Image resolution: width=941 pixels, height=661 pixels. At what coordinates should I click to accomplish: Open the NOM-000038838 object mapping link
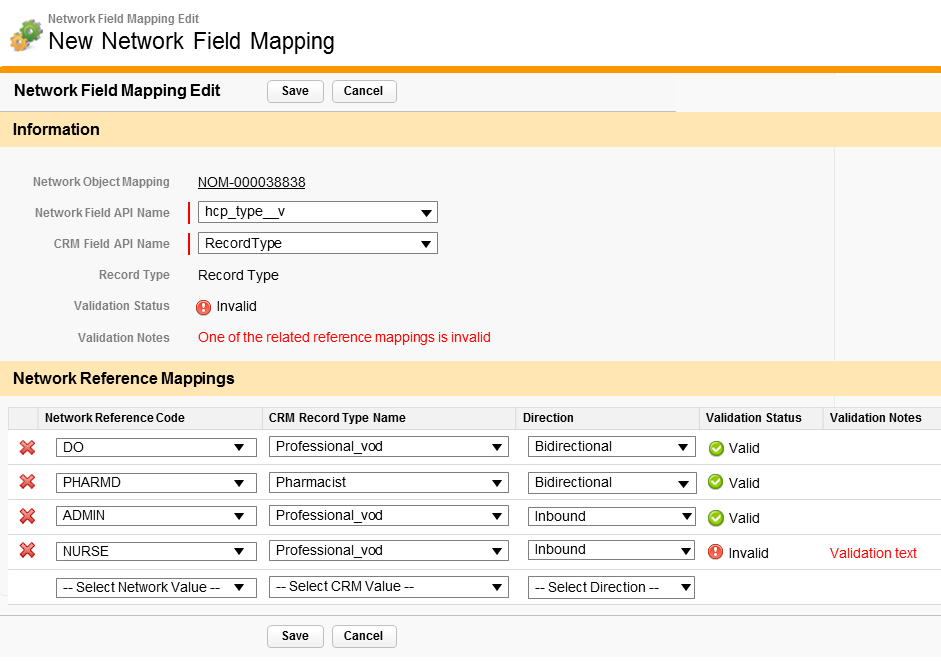pos(251,182)
